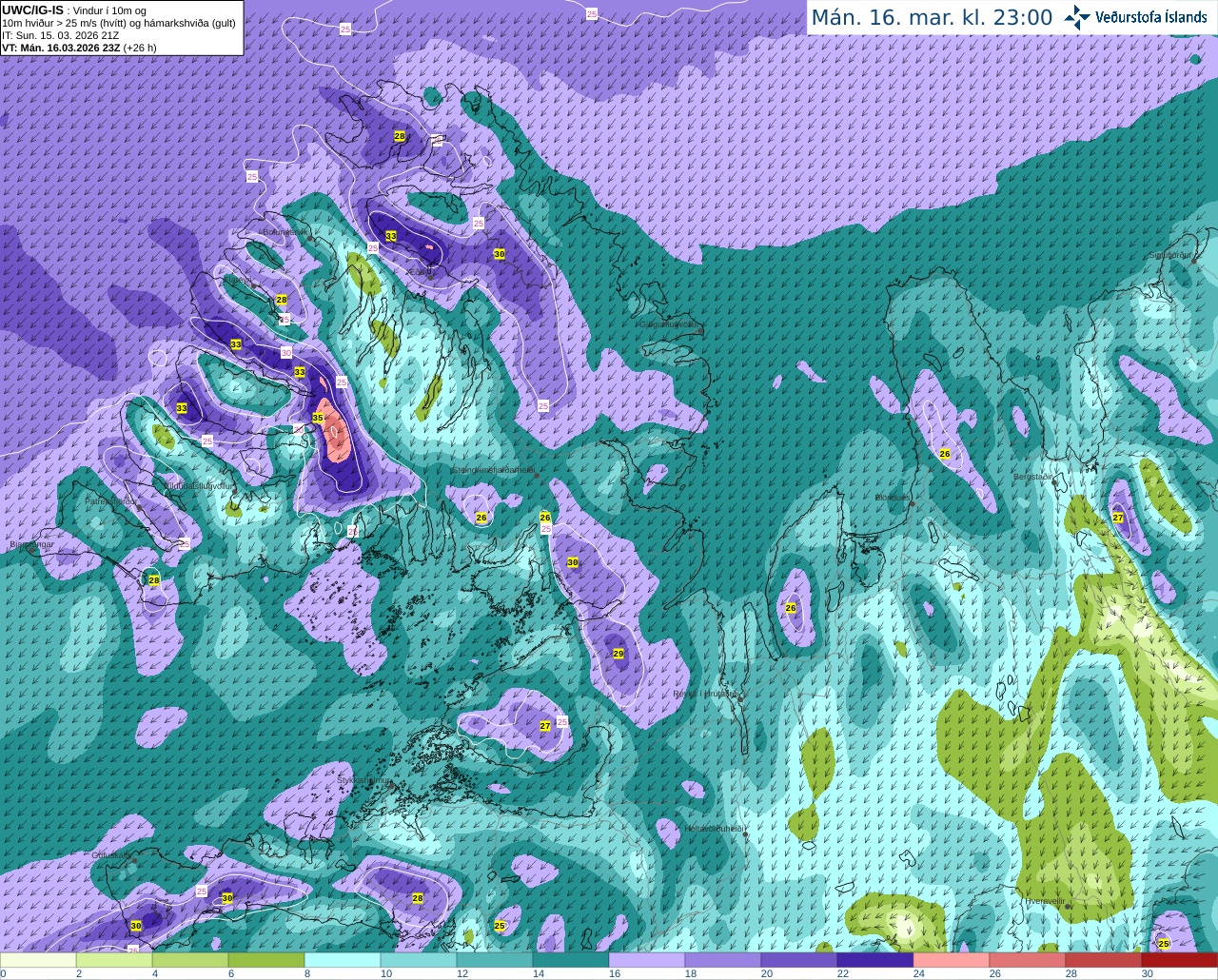
Task: Click the Patreksfjörður station label
Action: click(111, 500)
